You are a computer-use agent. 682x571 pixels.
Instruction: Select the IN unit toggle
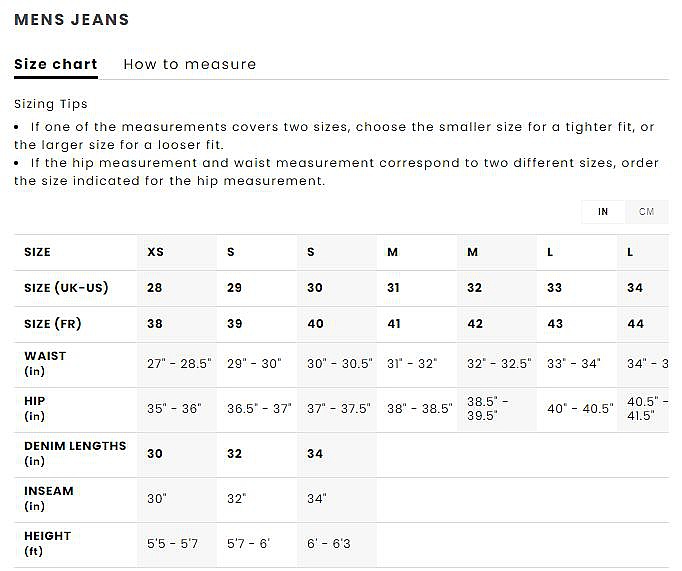[x=603, y=212]
